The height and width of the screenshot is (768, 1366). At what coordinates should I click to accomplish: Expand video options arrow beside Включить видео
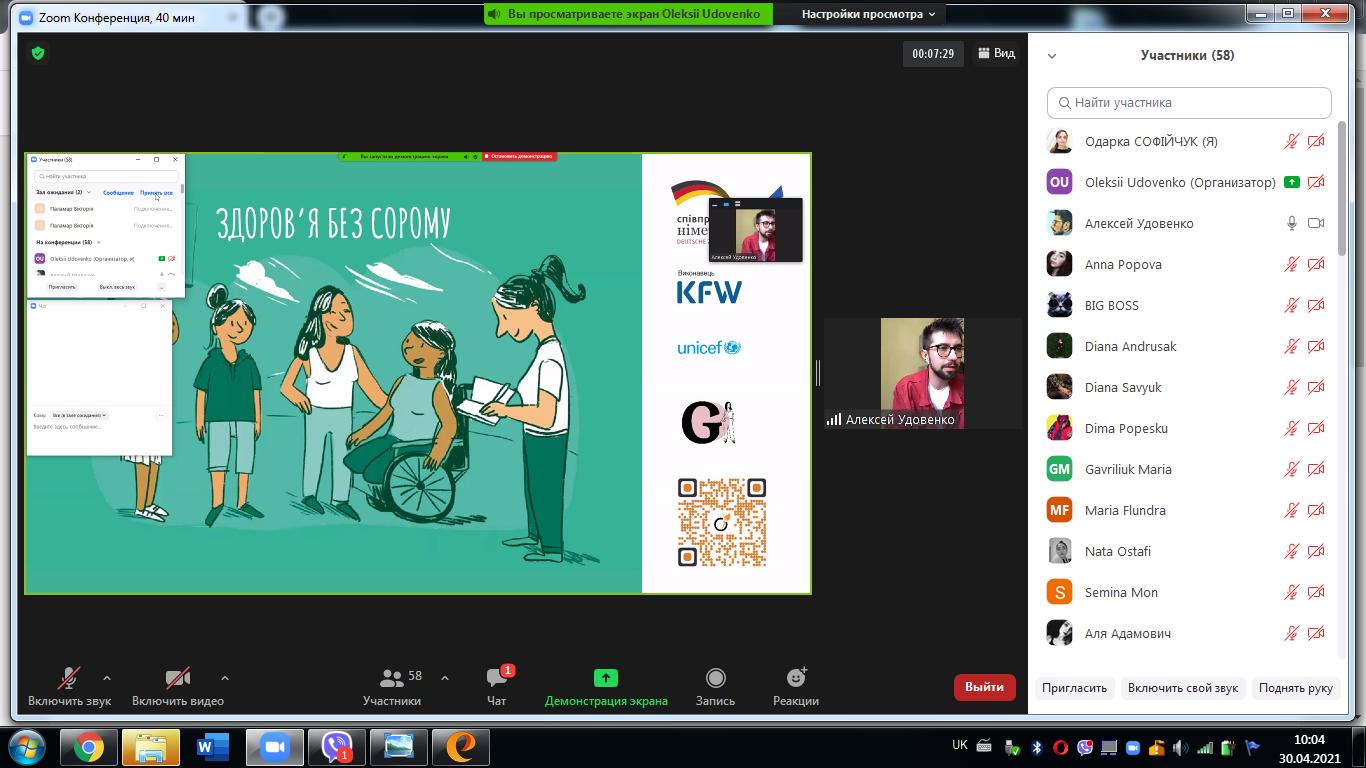(x=225, y=678)
